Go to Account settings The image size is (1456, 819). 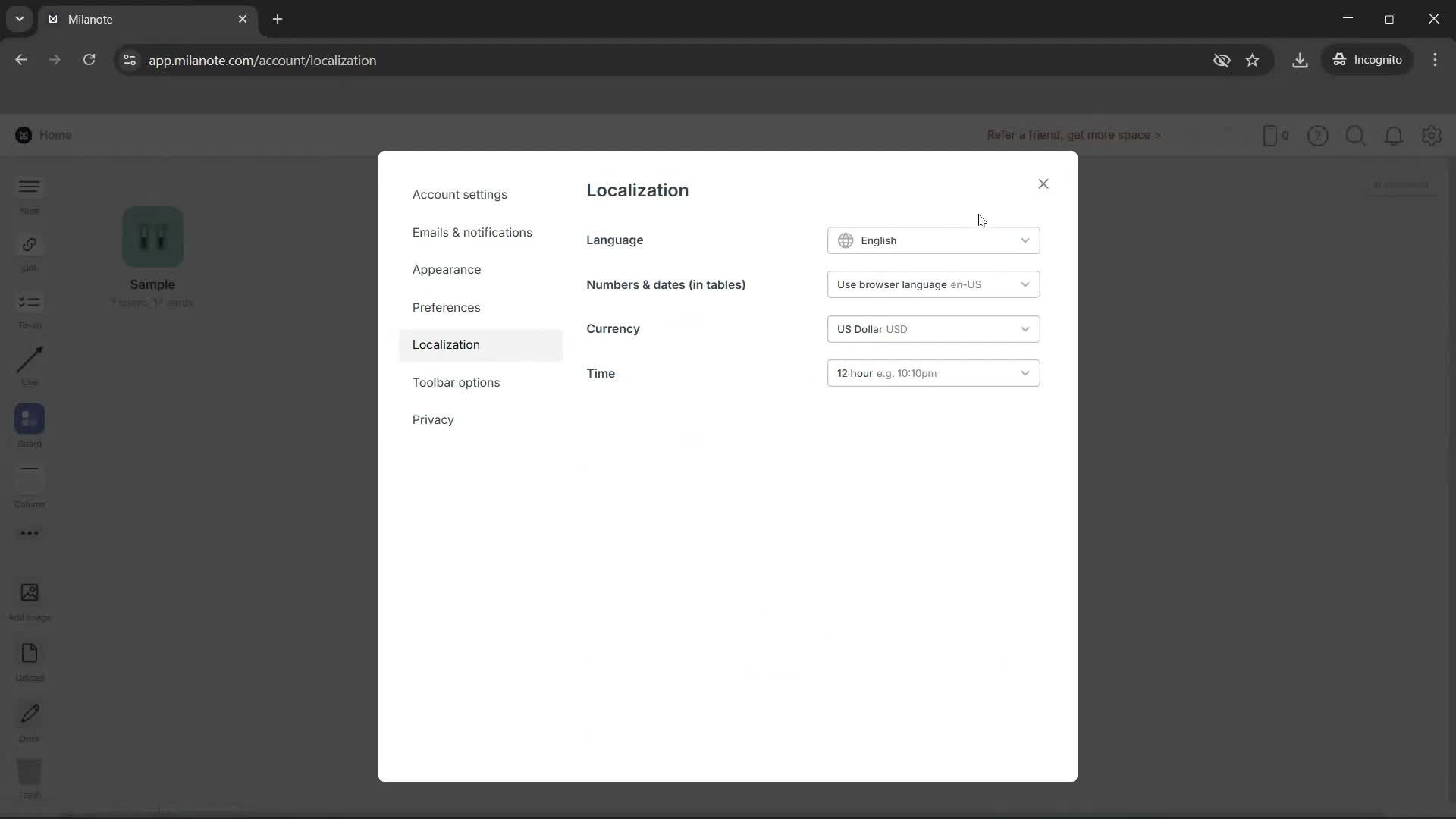(x=460, y=194)
